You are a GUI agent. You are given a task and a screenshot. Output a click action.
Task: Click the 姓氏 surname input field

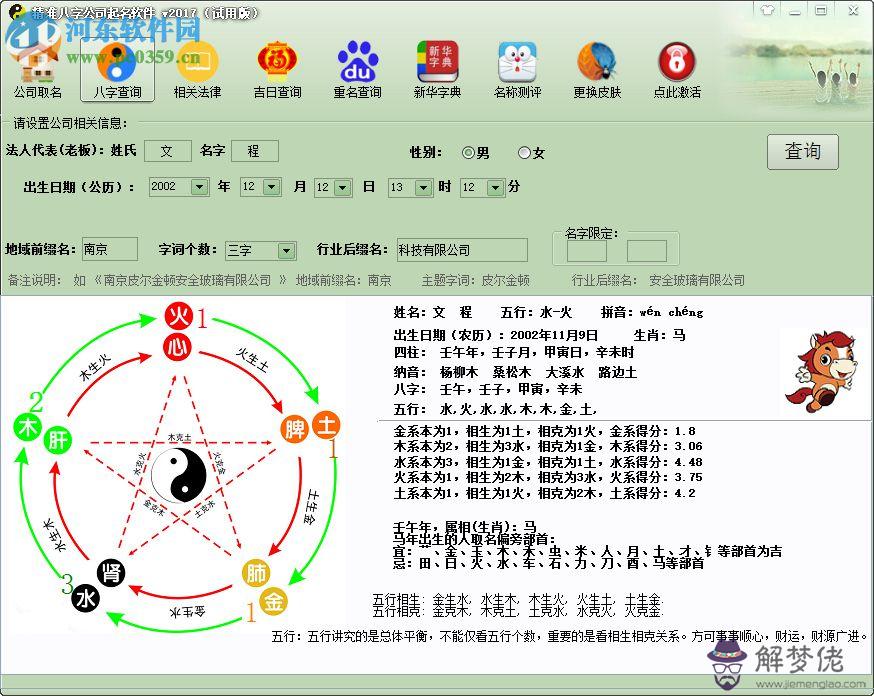coord(167,151)
